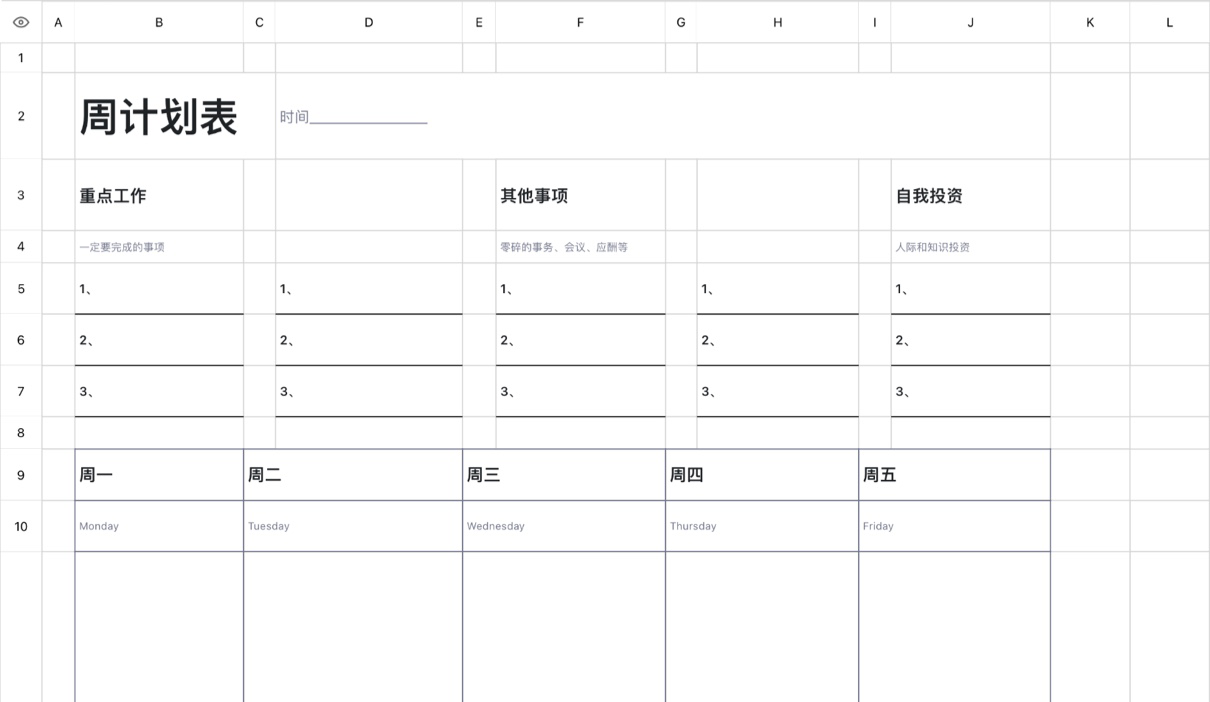Screen dimensions: 1210x702
Task: Click item 1、 under 重点工作 in column B
Action: 159,289
